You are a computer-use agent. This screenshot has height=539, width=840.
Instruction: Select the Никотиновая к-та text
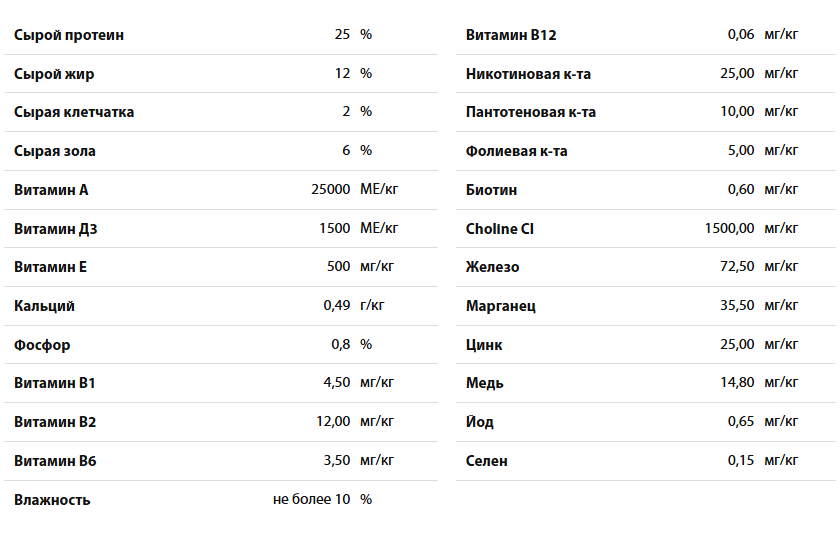528,74
